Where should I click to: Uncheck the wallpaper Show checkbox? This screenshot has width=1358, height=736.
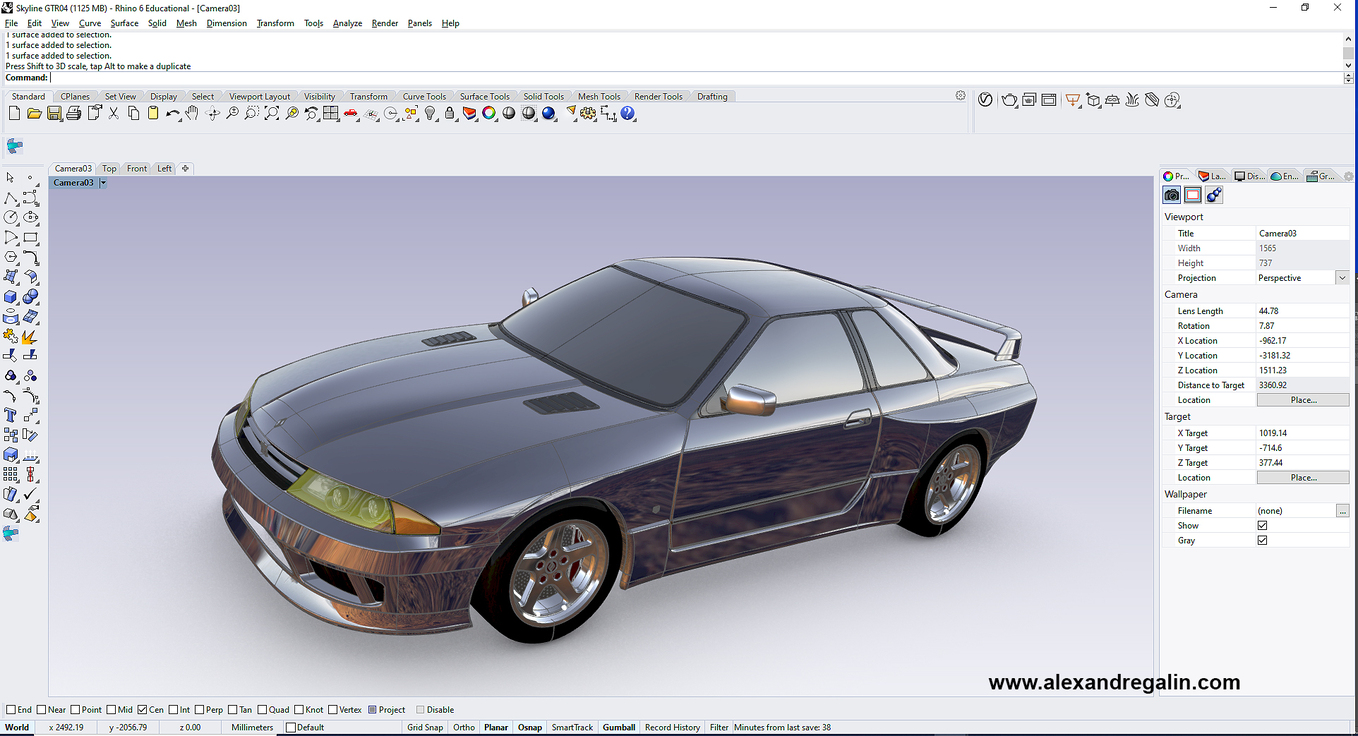pyautogui.click(x=1262, y=525)
